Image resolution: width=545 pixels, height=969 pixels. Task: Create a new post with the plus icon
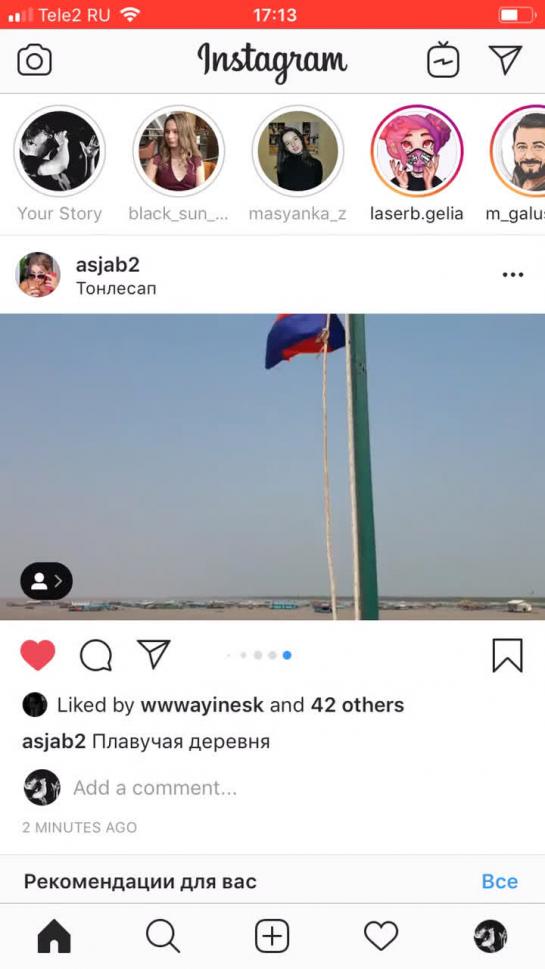pyautogui.click(x=272, y=936)
